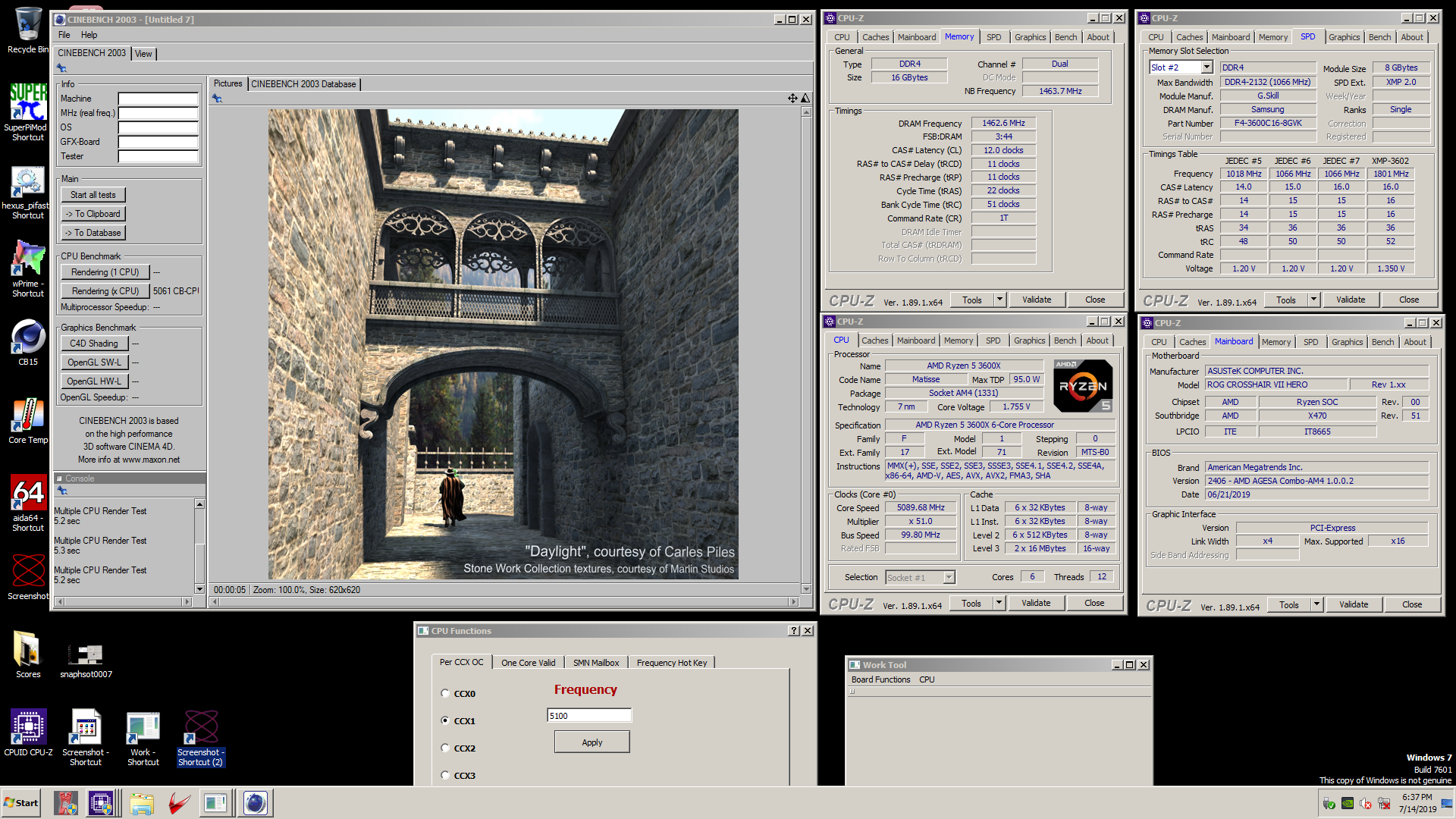Viewport: 1456px width, 819px height.
Task: Open the CB15 desktop icon
Action: pos(28,343)
